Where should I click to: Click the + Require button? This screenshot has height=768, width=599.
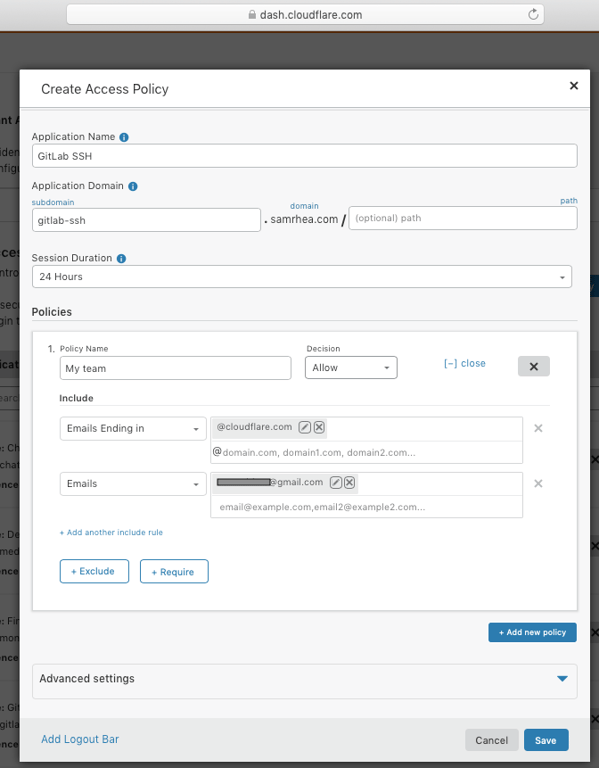coord(174,571)
